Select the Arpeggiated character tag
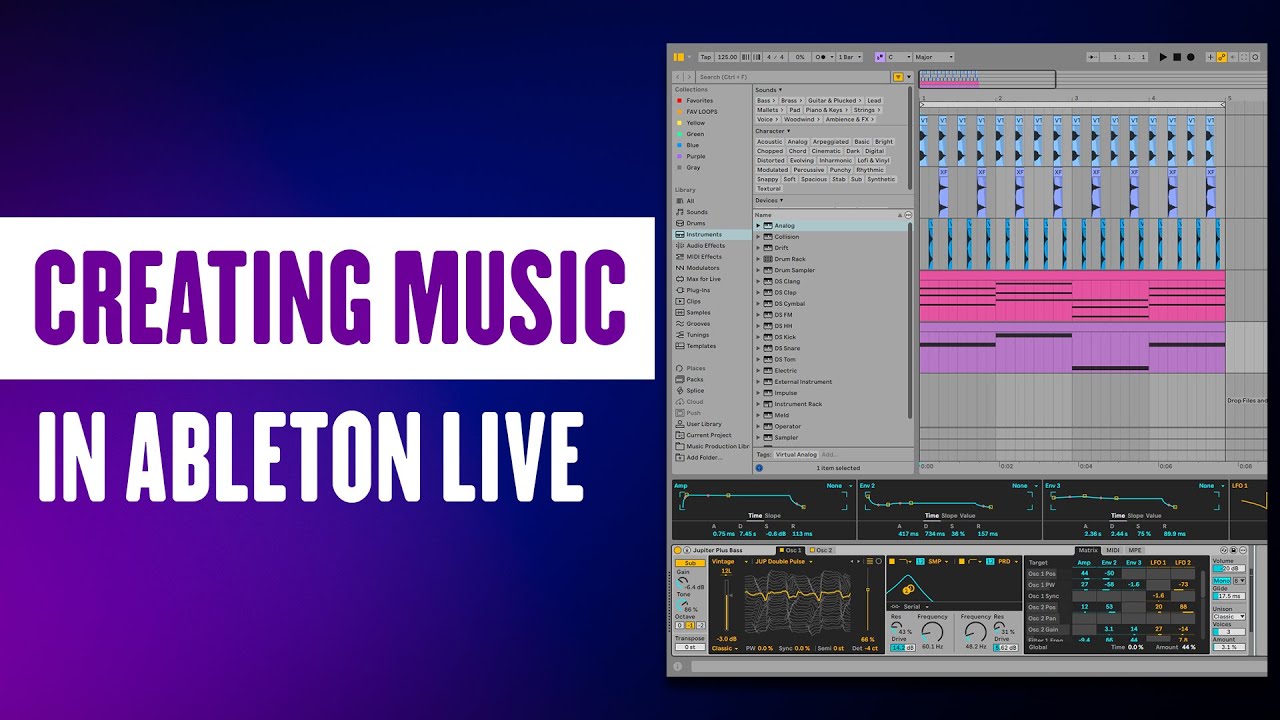This screenshot has width=1280, height=720. click(830, 142)
